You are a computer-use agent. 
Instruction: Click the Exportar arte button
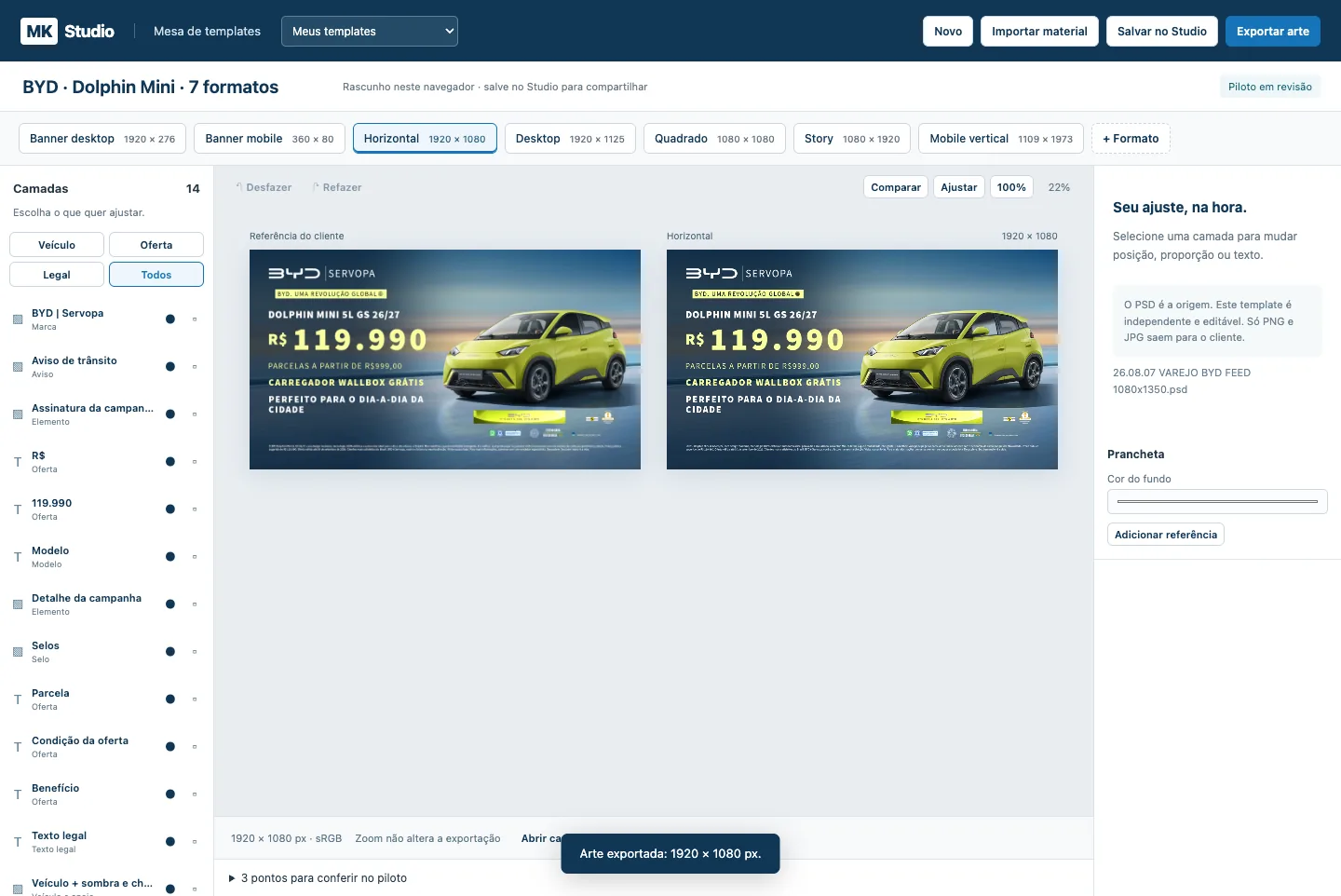click(x=1273, y=31)
